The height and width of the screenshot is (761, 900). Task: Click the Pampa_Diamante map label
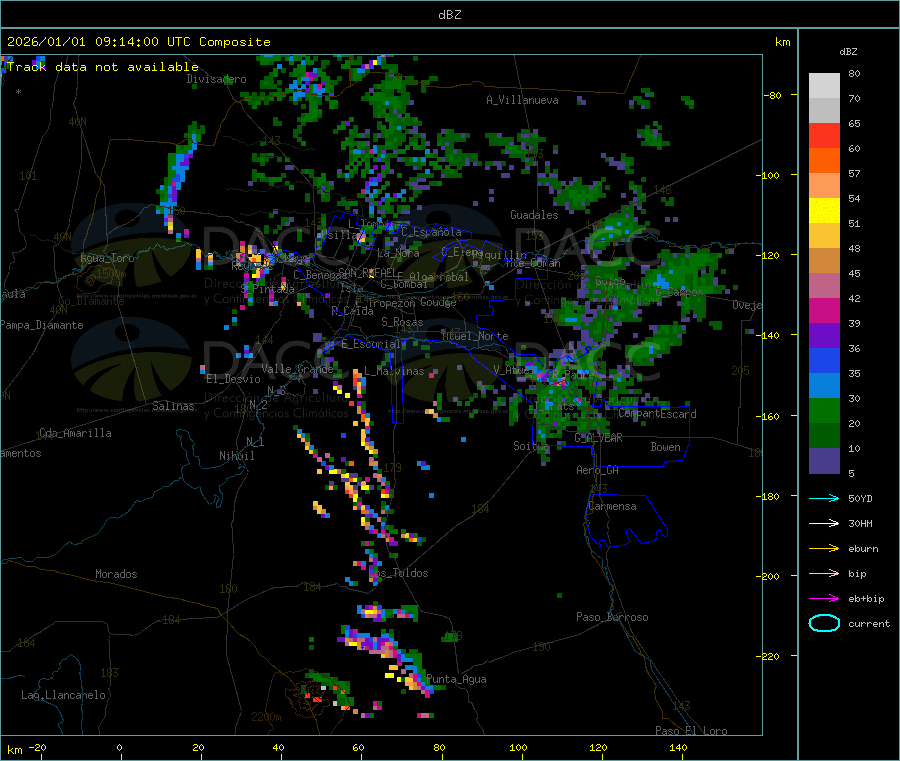41,325
